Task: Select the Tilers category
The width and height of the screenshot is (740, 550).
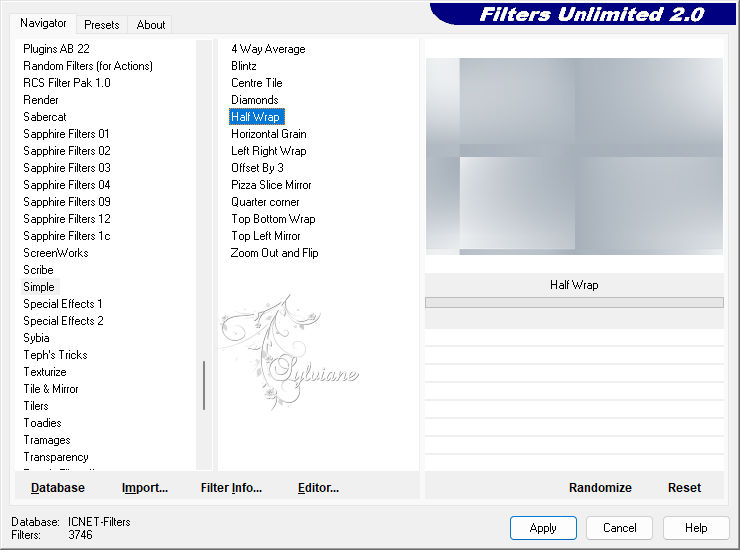Action: pyautogui.click(x=36, y=406)
